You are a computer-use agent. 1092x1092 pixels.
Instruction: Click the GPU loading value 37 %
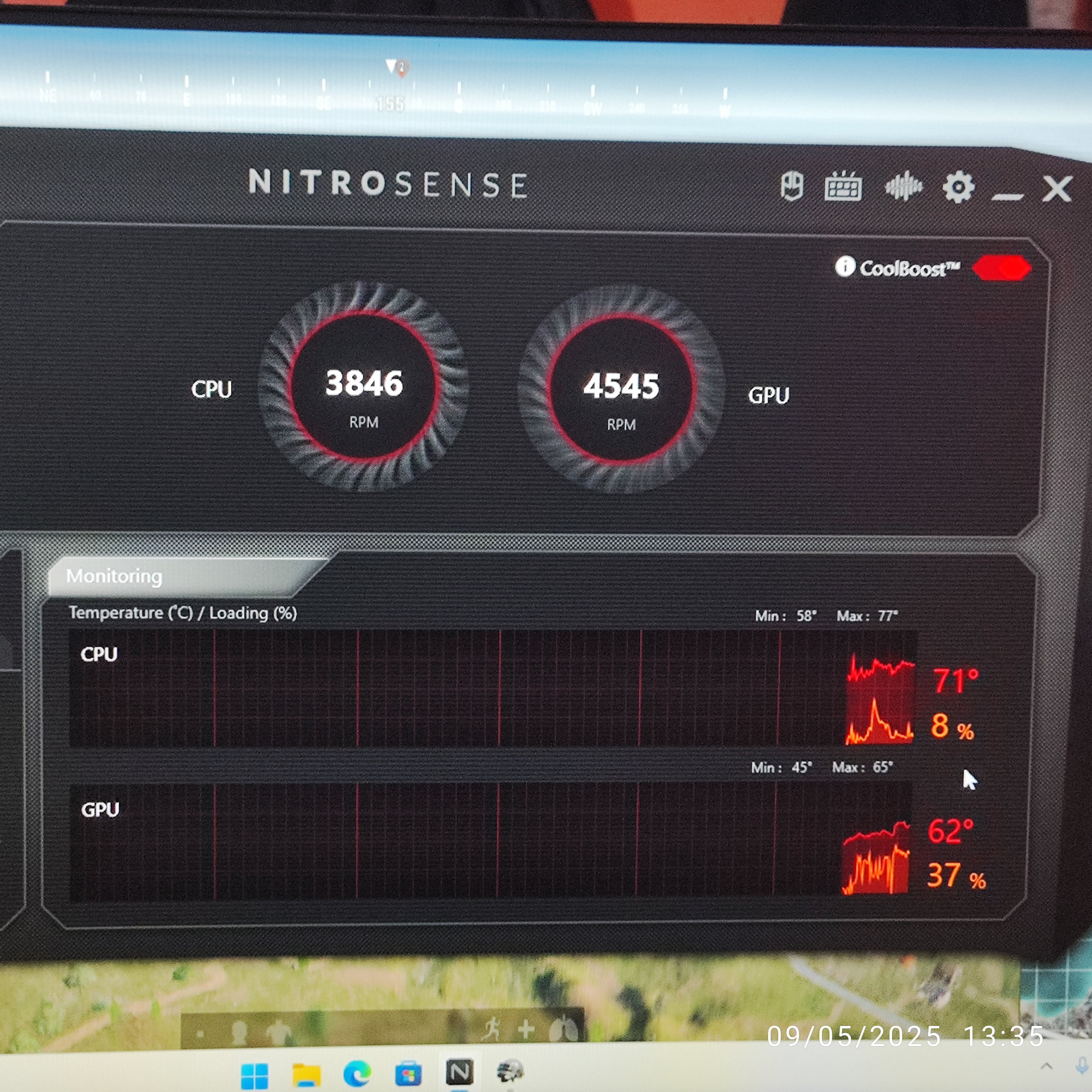pos(956,876)
